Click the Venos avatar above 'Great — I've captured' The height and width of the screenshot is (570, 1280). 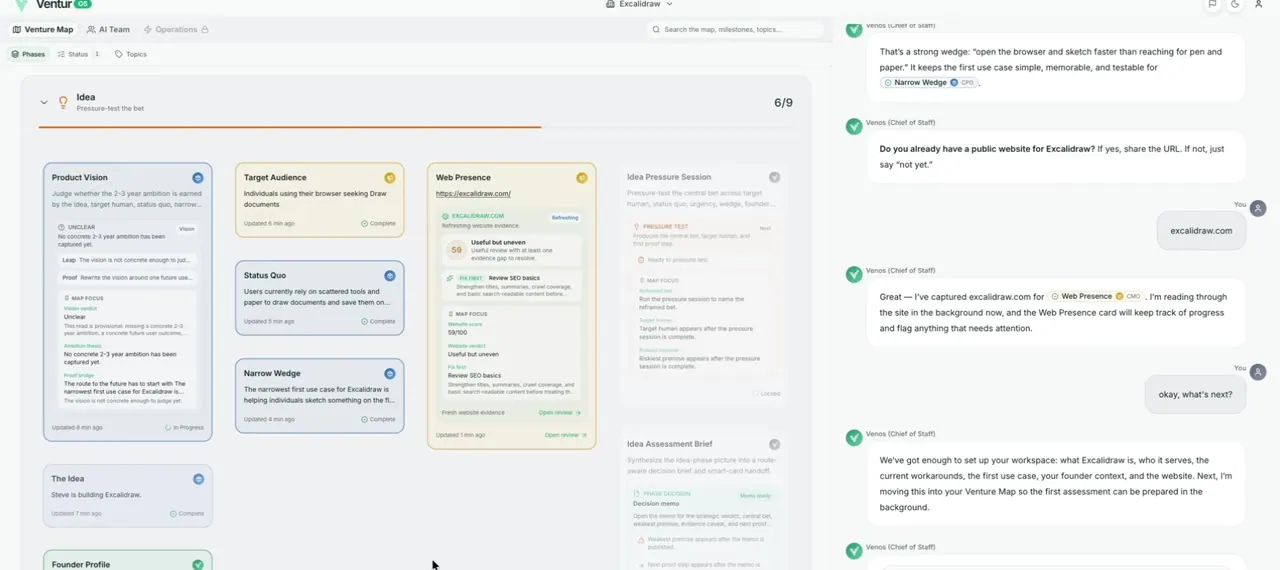(854, 274)
